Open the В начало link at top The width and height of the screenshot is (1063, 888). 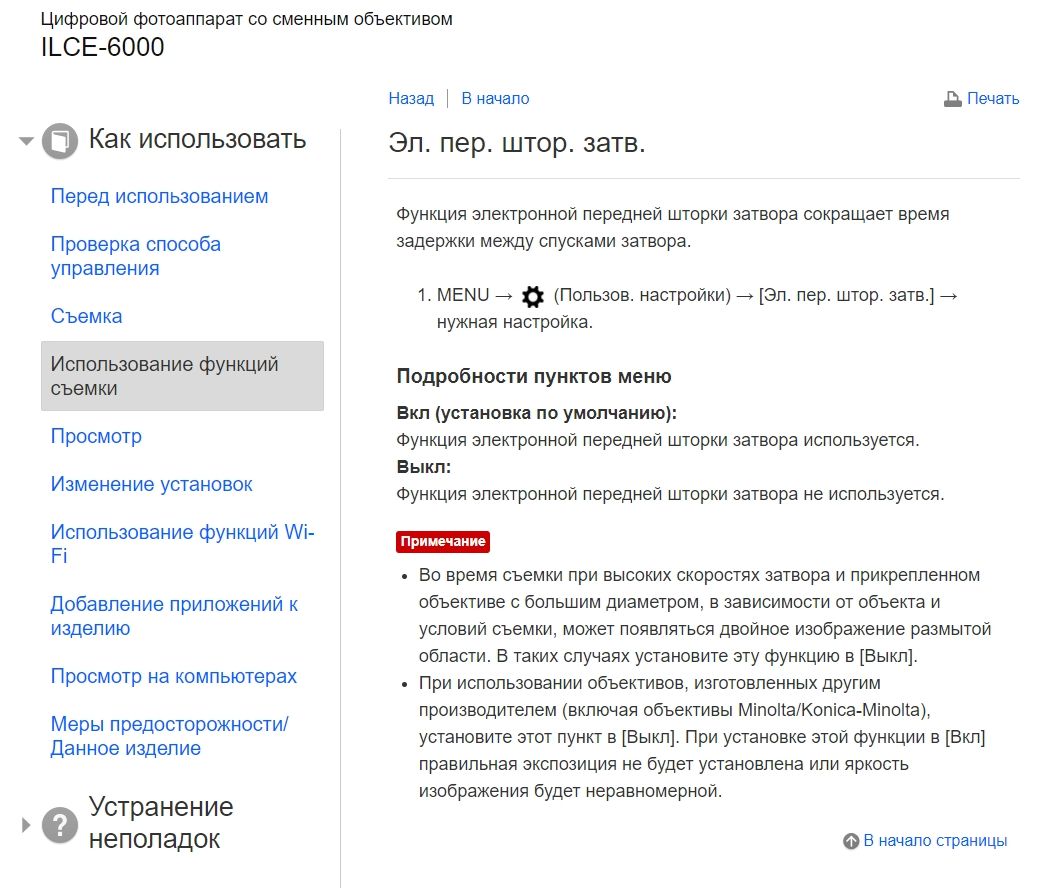[x=495, y=98]
